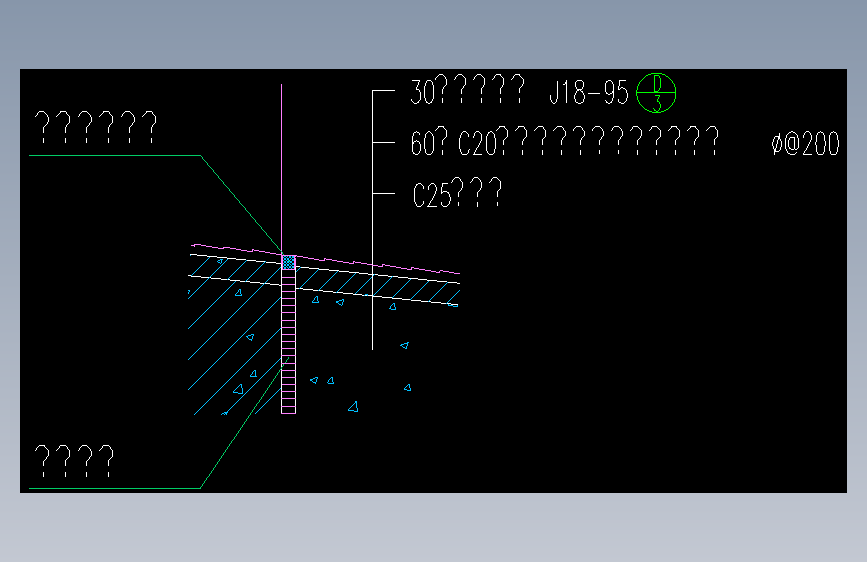
Task: Click the green D/3 detail reference circle
Action: 656,93
